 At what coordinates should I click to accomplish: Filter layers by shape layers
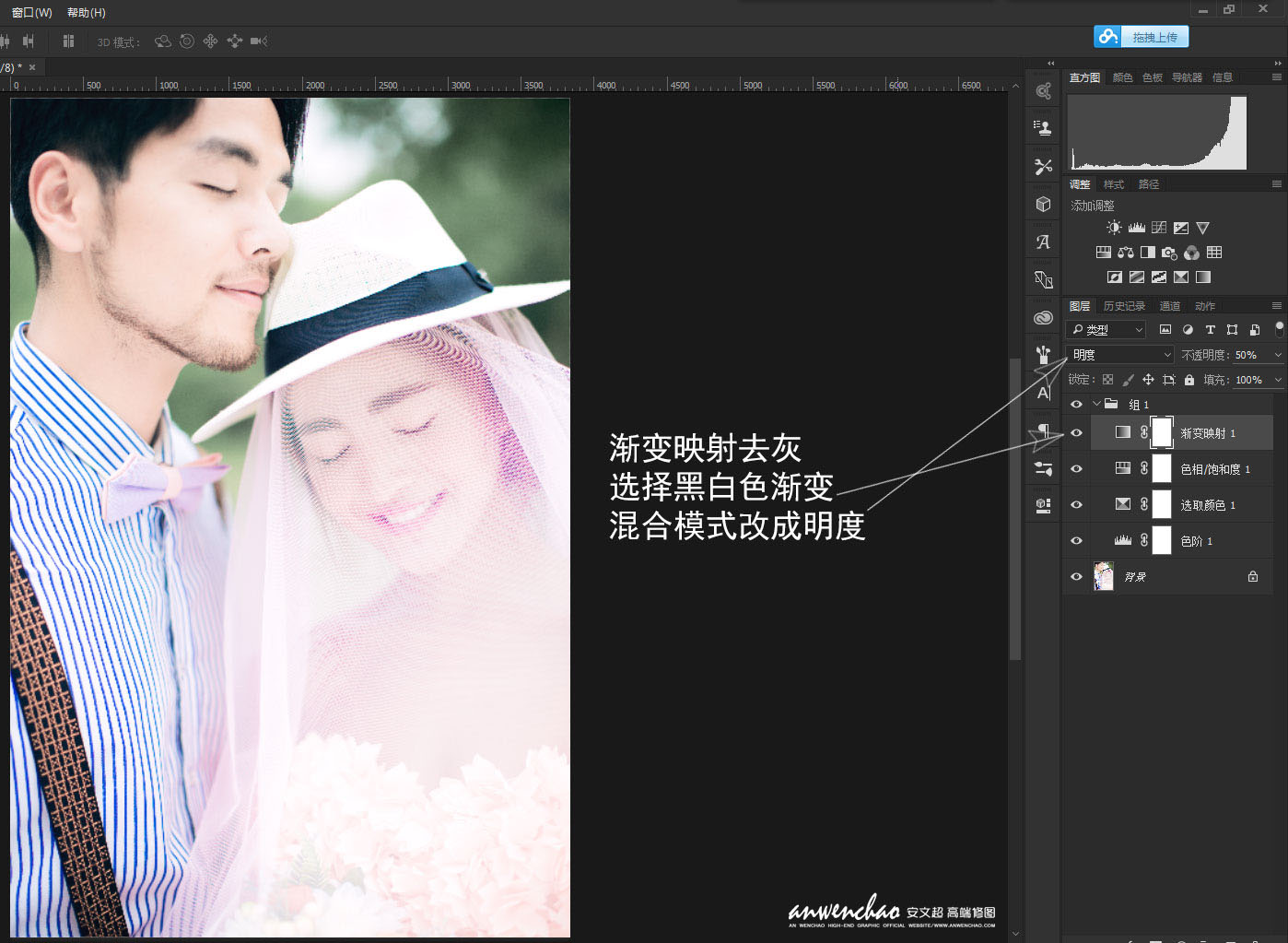[x=1232, y=329]
